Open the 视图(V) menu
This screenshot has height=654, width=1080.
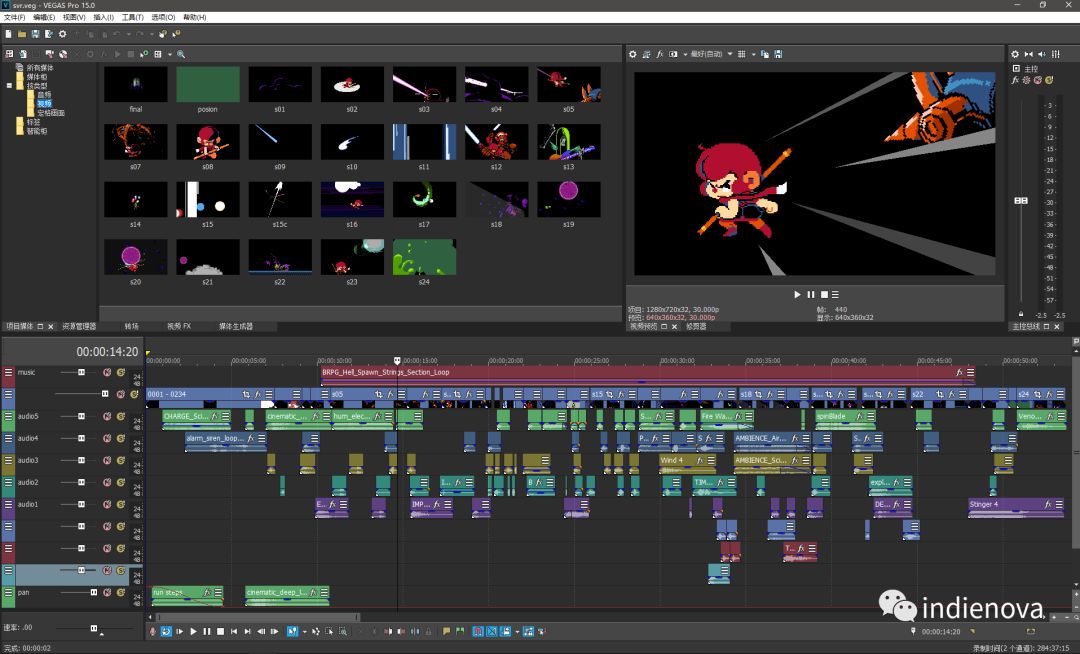click(x=74, y=17)
